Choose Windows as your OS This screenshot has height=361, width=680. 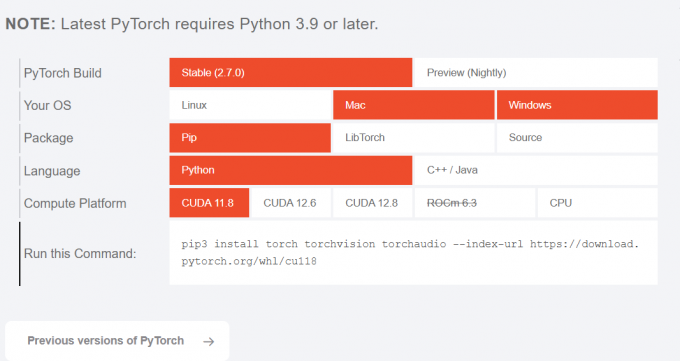(577, 105)
